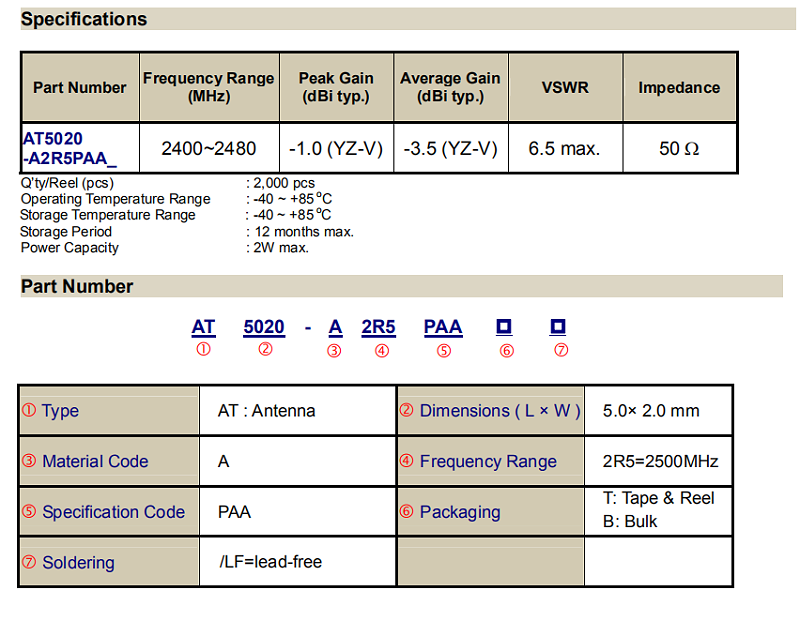Click the 'Part Number' section heading
This screenshot has width=800, height=621.
point(77,286)
